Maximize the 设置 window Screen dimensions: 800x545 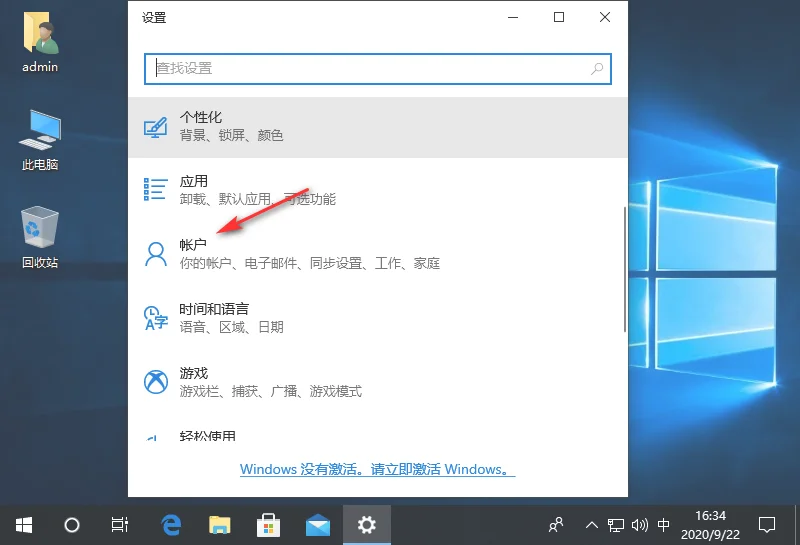tap(559, 17)
